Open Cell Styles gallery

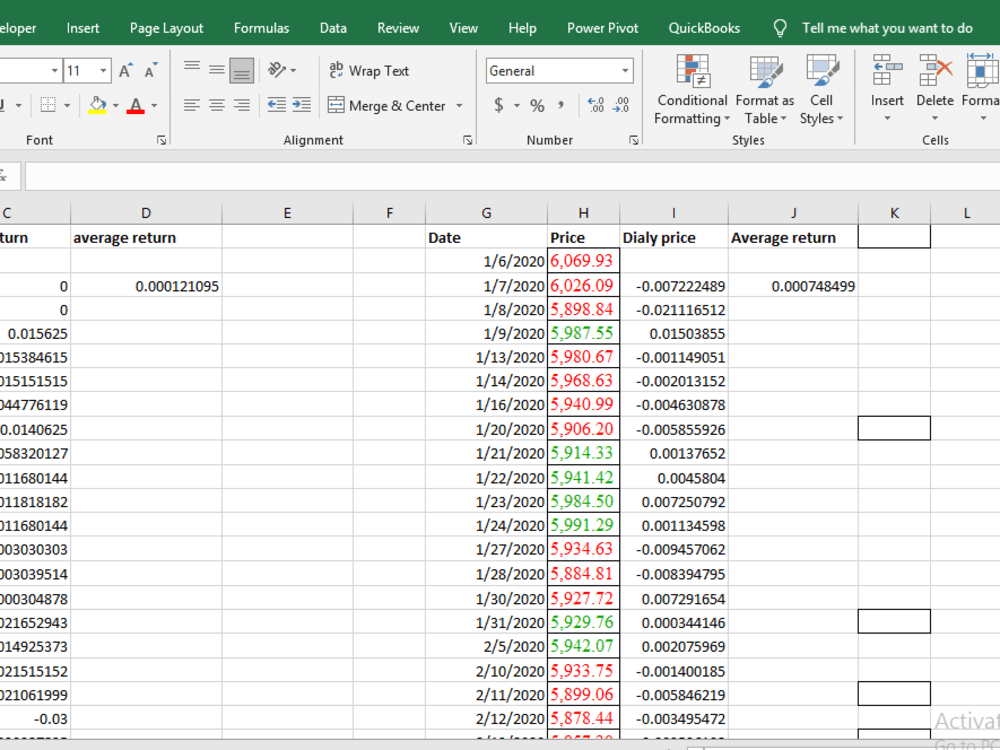tap(821, 89)
